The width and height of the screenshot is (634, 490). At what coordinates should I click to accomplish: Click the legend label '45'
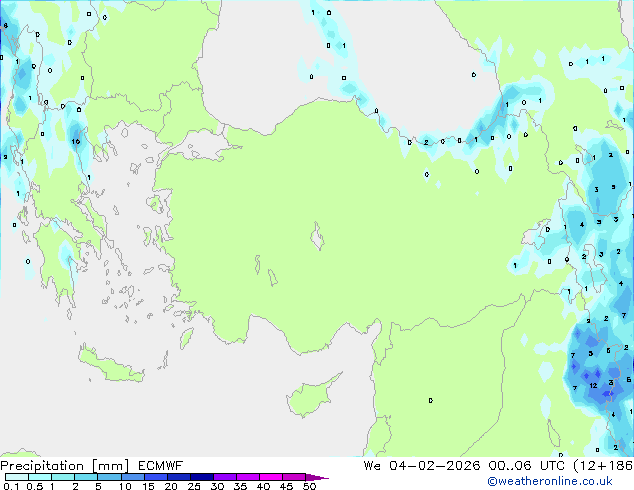[x=286, y=486]
